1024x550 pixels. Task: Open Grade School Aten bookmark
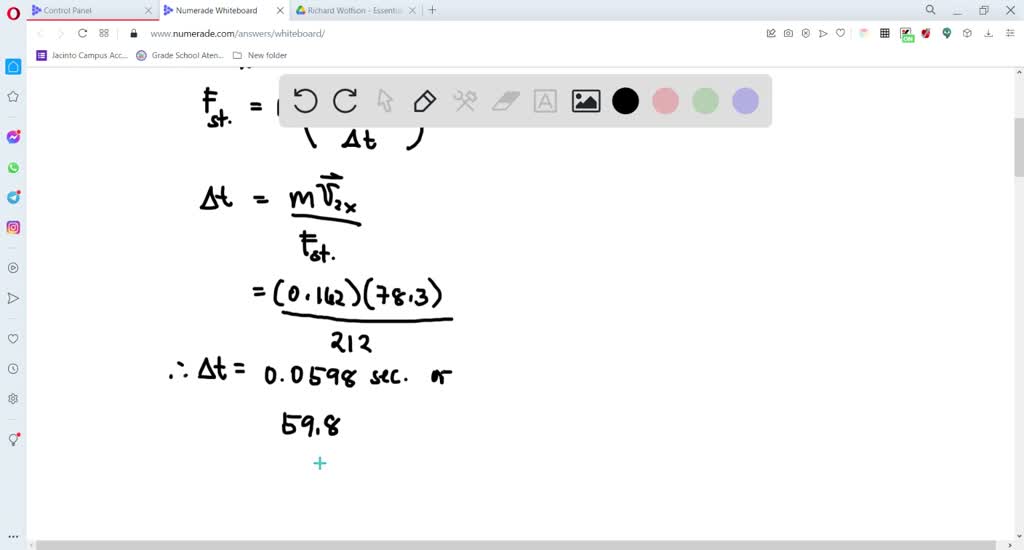[x=178, y=55]
